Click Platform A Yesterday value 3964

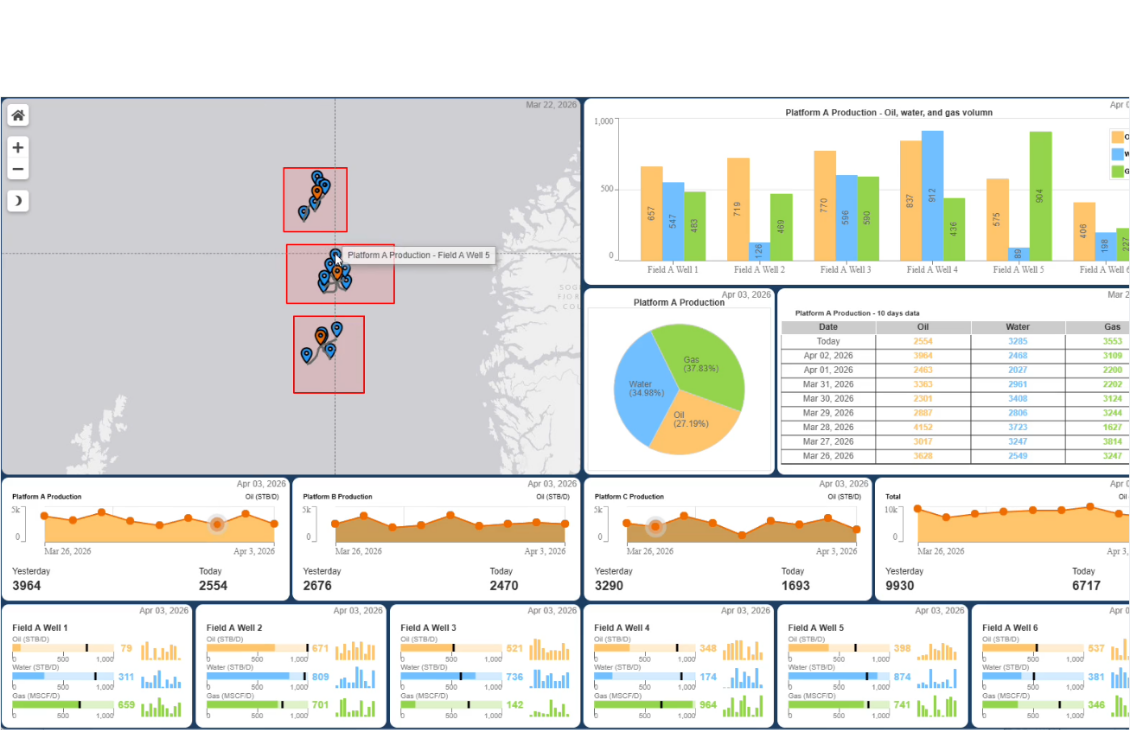tap(27, 586)
